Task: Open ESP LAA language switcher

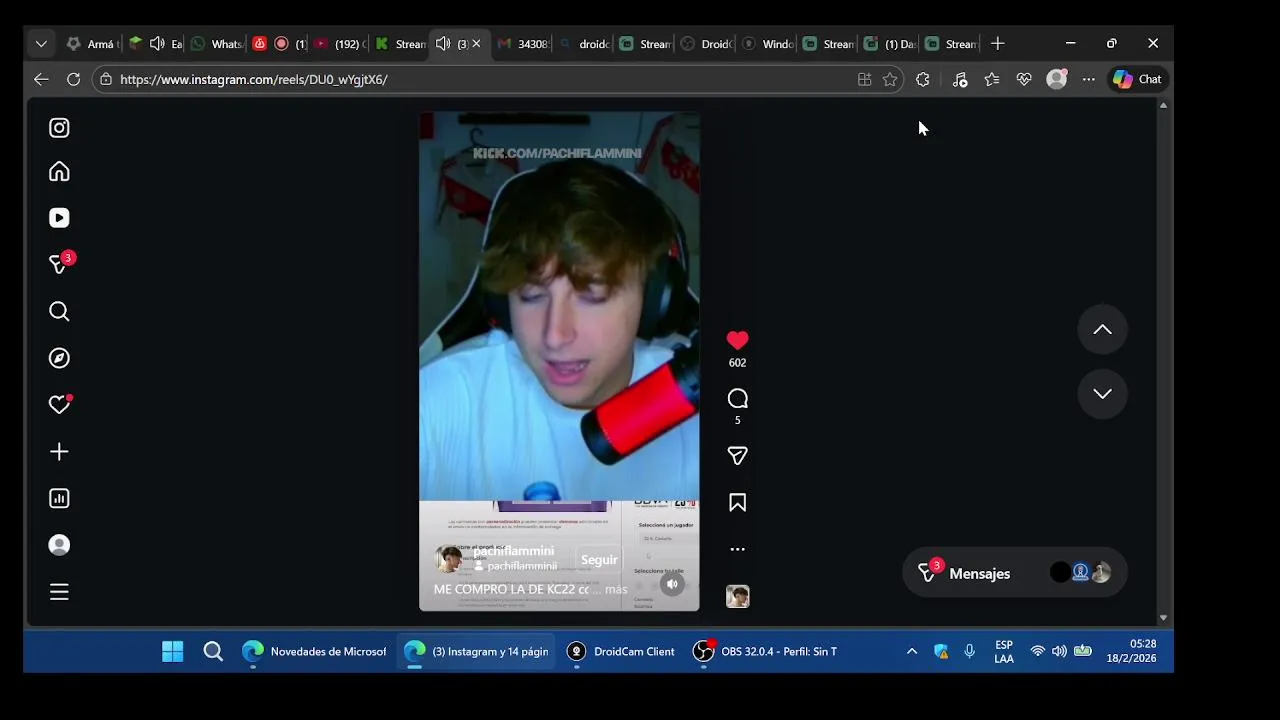Action: [1004, 652]
